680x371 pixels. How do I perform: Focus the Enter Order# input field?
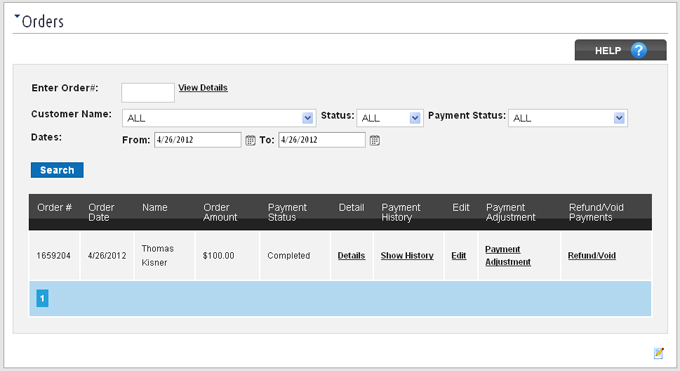(x=148, y=92)
